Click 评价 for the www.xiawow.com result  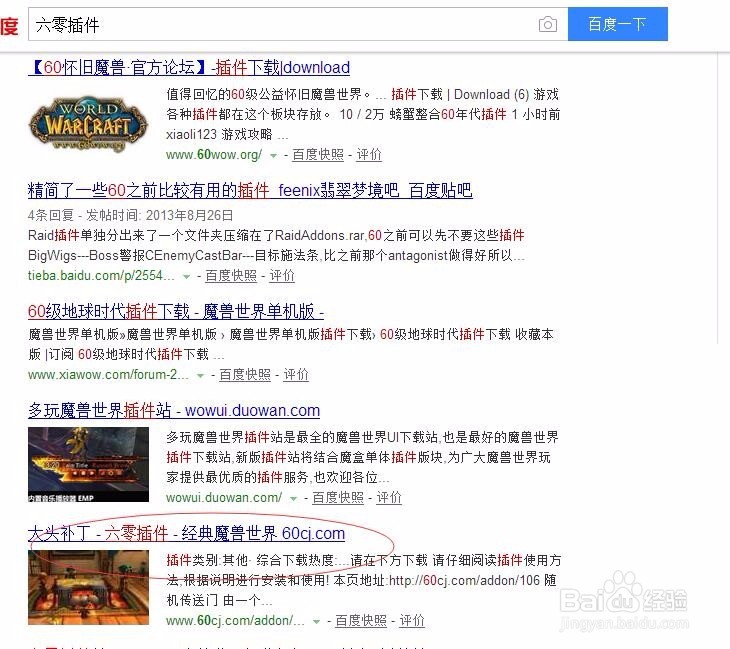tap(296, 375)
